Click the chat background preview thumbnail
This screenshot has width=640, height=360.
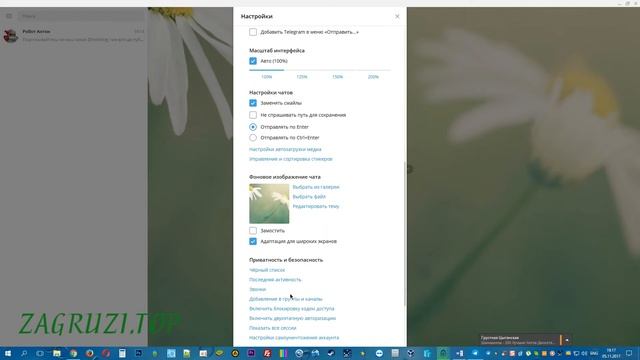269,204
